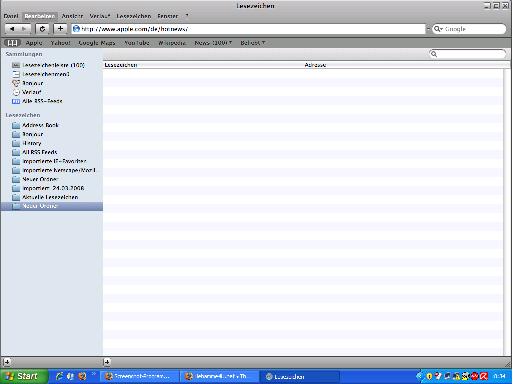Open the Datei menu
The height and width of the screenshot is (384, 514).
pyautogui.click(x=11, y=16)
